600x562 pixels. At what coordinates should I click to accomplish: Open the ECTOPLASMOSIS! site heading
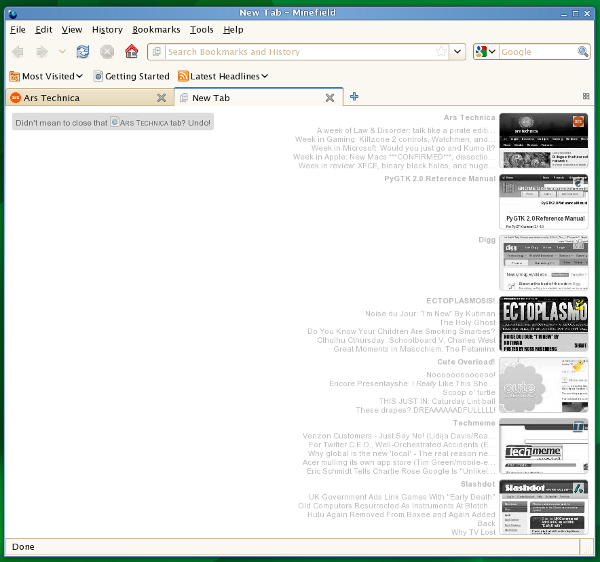coord(461,301)
